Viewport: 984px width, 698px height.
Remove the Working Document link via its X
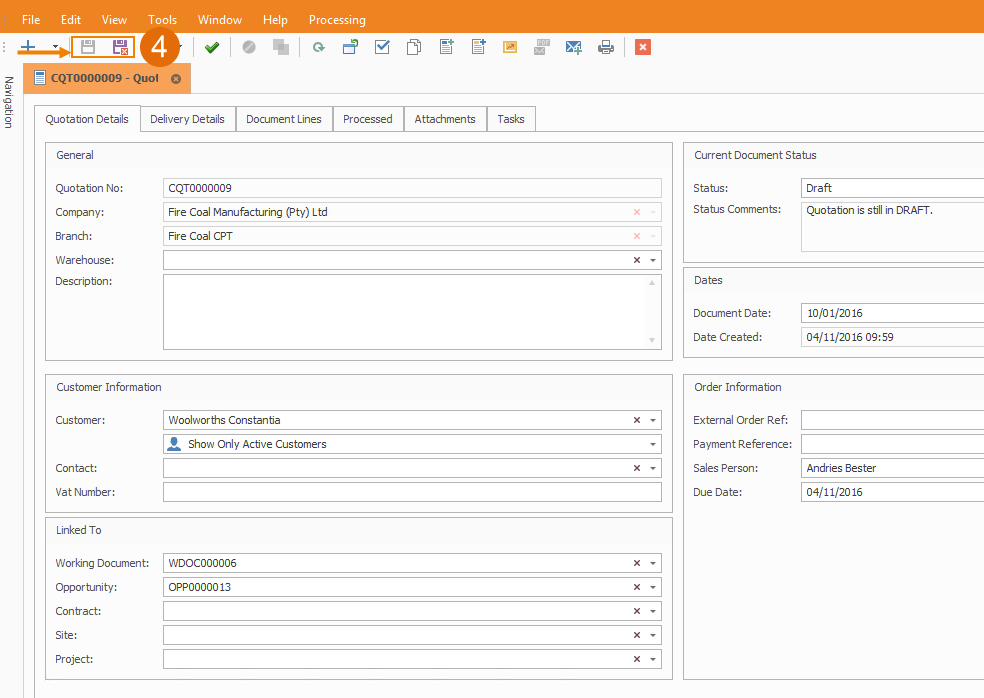pos(636,563)
